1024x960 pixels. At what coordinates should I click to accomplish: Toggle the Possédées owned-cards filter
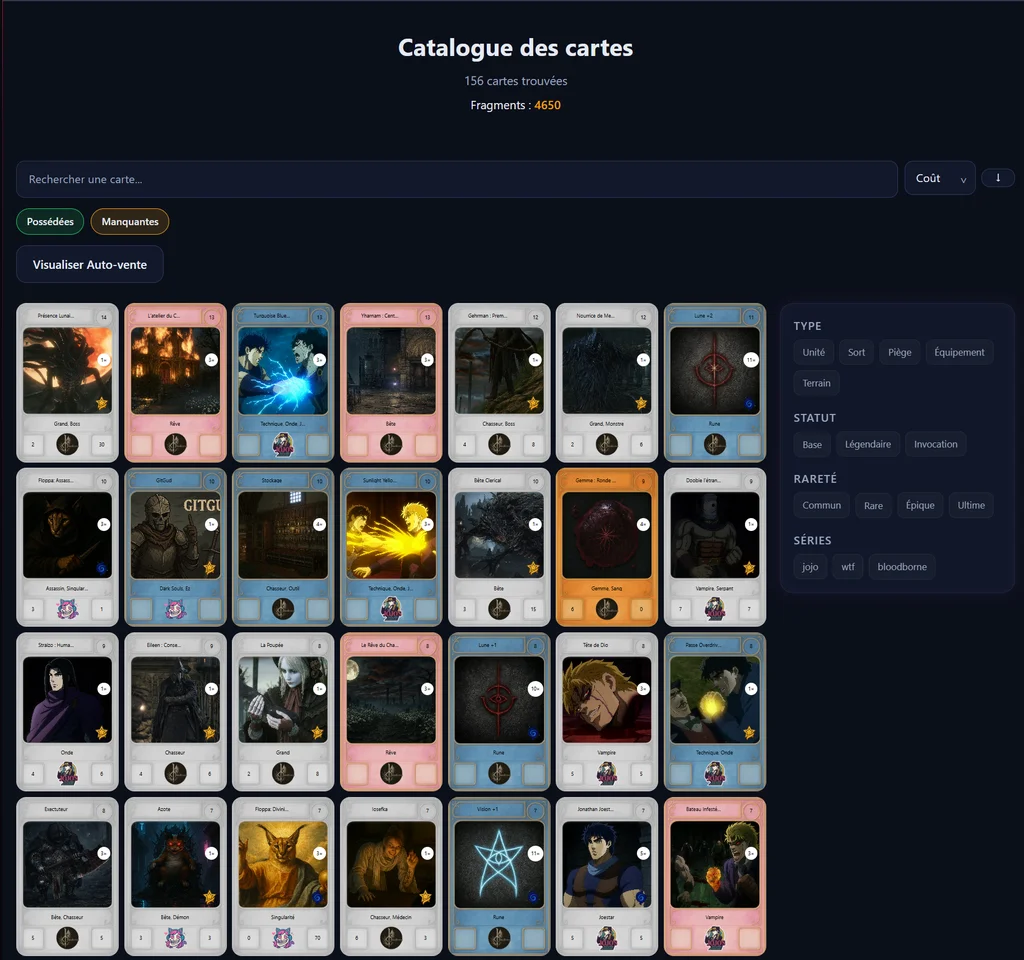[x=50, y=221]
